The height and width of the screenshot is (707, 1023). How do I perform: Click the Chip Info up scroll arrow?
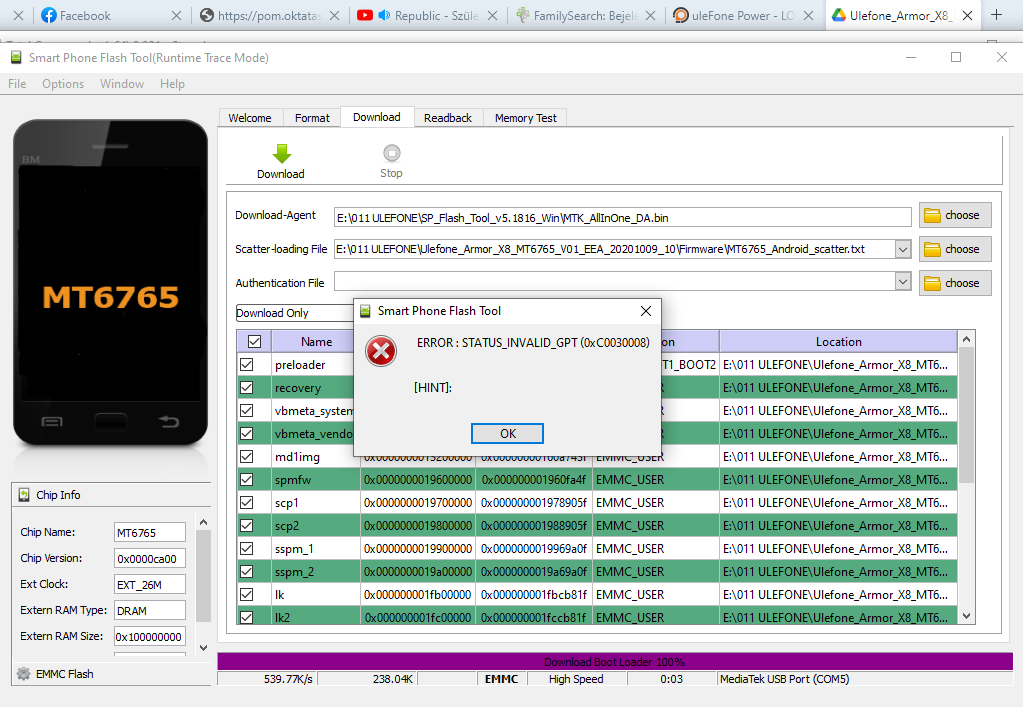point(203,522)
